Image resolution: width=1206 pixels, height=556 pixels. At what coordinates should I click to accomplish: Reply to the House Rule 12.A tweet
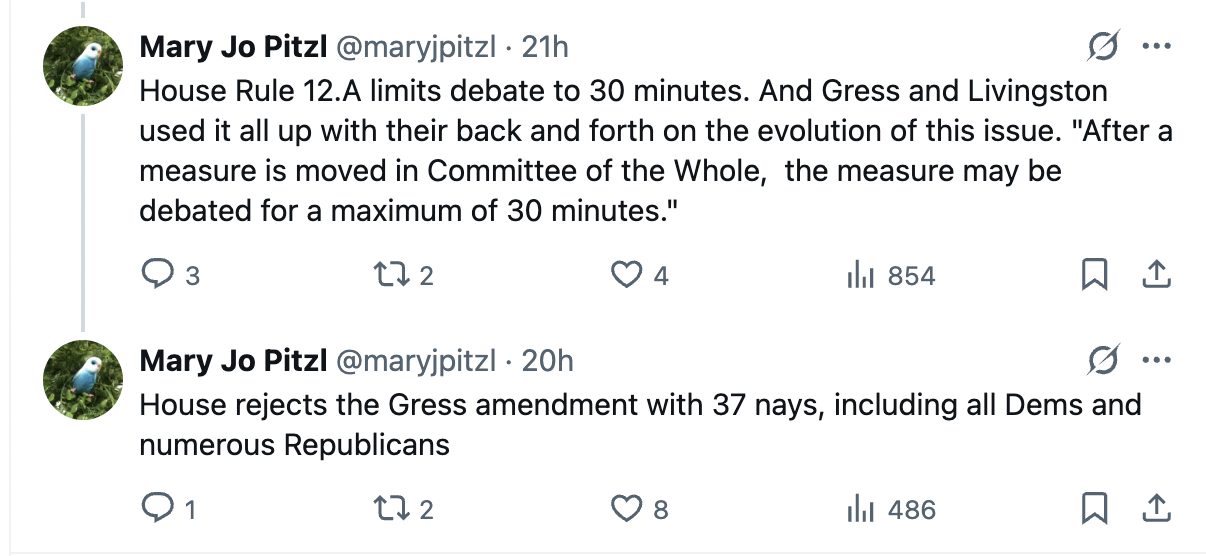coord(157,275)
